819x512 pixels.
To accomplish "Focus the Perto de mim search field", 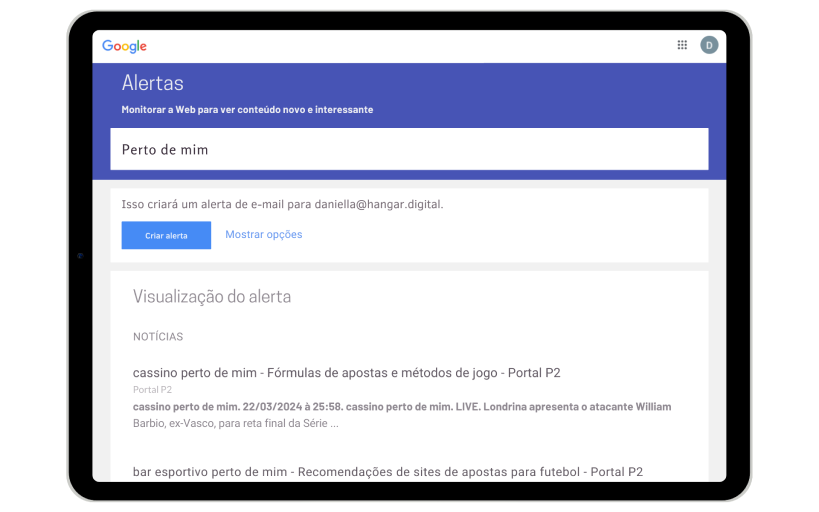I will point(410,149).
